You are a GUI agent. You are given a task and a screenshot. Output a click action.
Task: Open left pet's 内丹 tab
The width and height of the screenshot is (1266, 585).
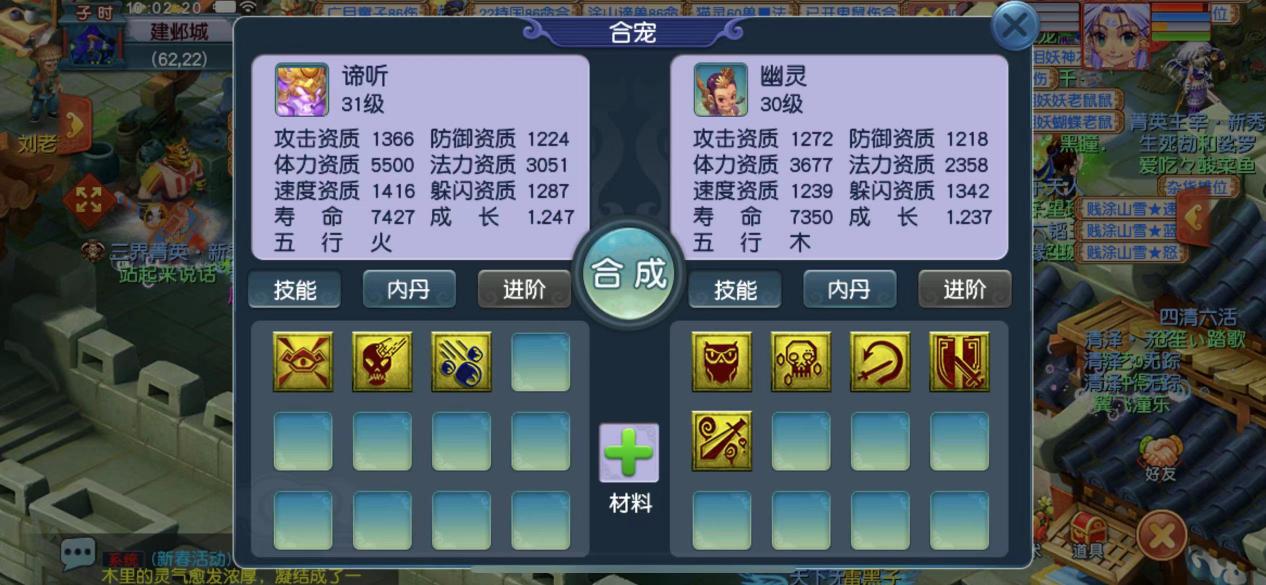(x=409, y=290)
